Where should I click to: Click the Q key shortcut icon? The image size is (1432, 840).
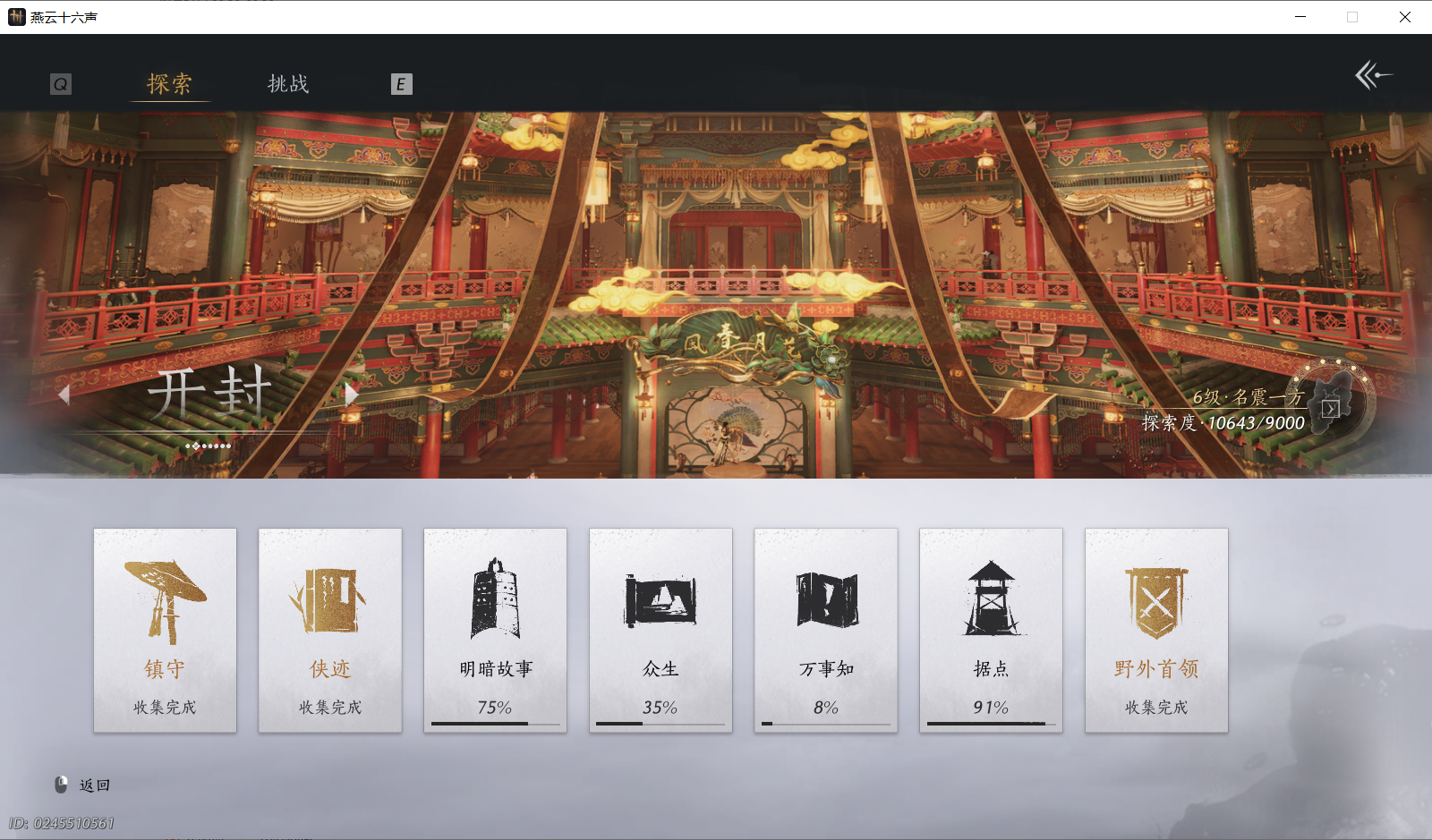click(61, 84)
